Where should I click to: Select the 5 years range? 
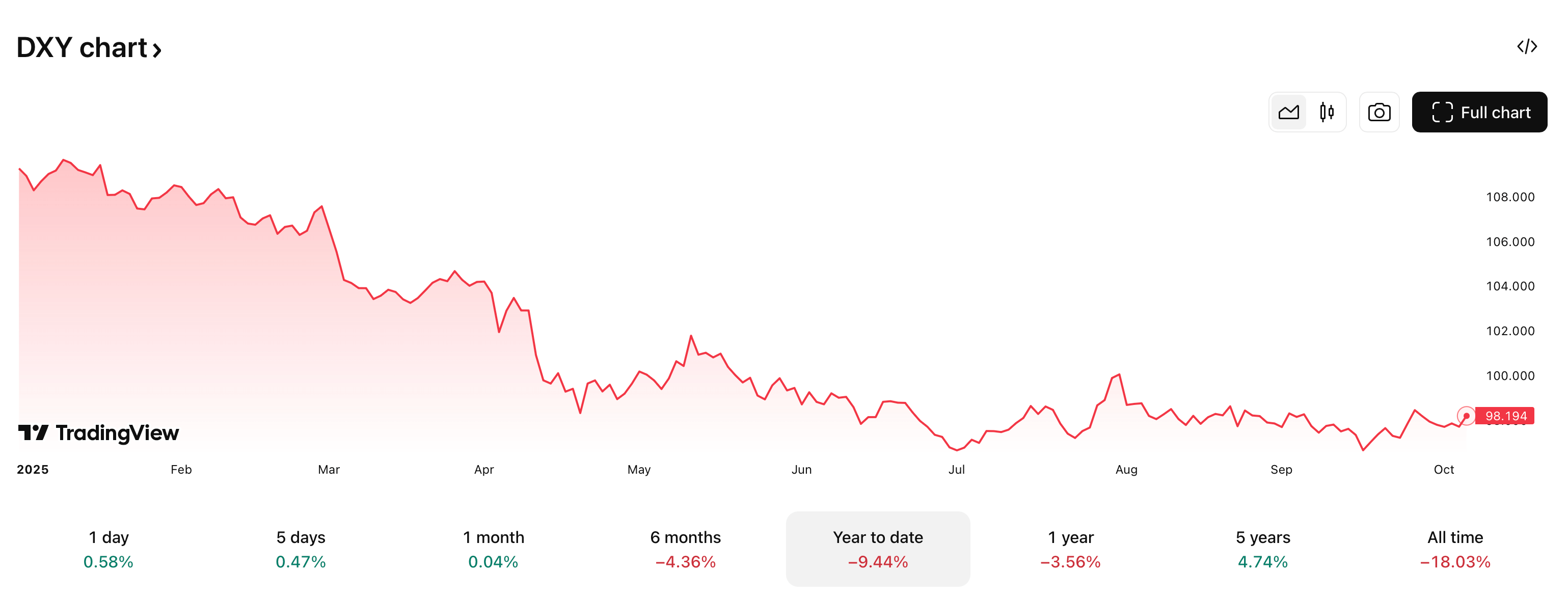(1262, 549)
